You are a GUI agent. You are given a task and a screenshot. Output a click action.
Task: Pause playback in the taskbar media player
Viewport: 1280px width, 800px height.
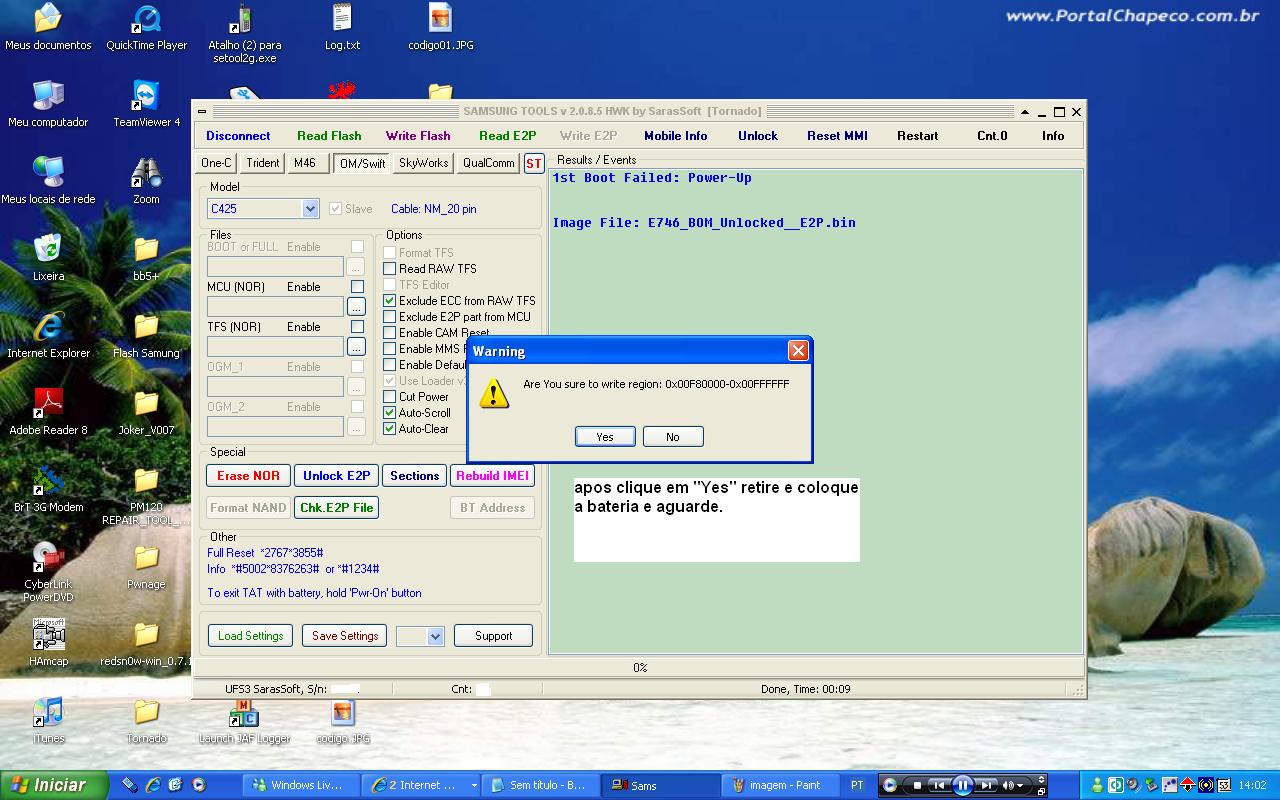(x=962, y=786)
